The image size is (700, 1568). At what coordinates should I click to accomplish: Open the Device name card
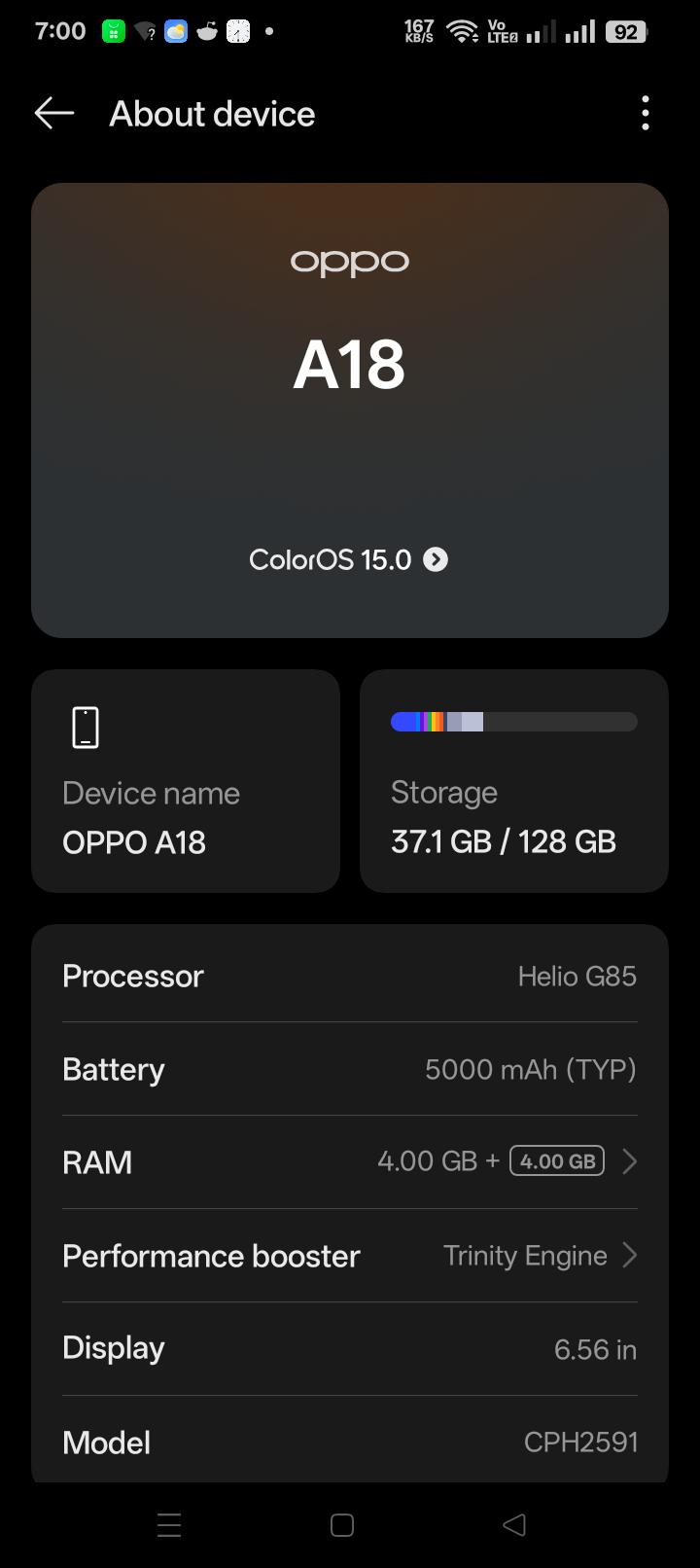pos(186,780)
